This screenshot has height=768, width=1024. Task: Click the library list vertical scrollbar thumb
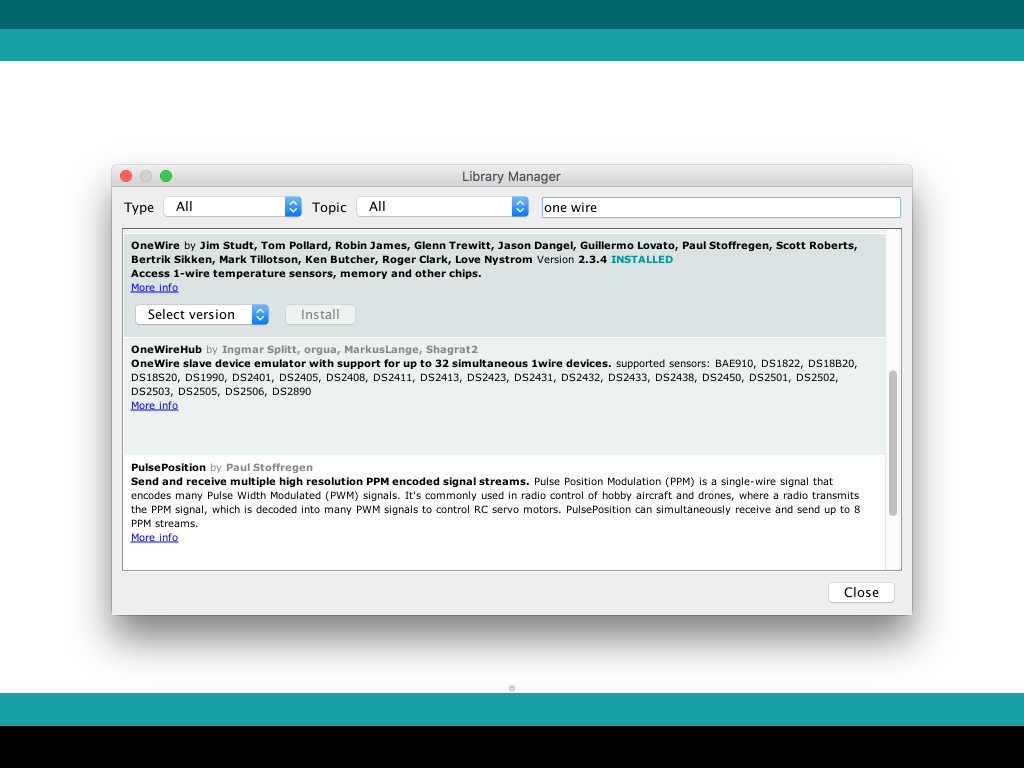click(893, 443)
